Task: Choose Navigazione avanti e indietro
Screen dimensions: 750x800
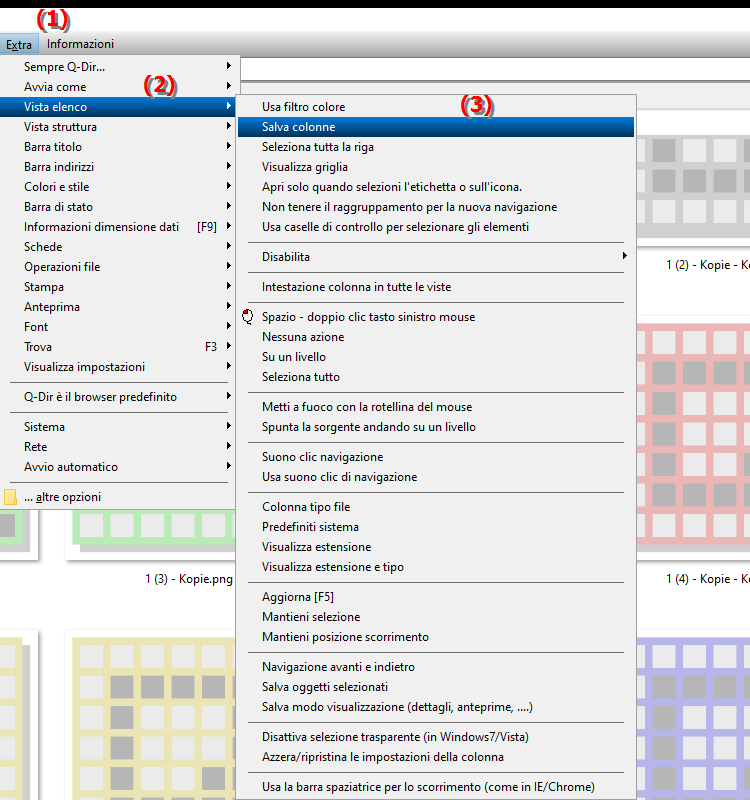Action: pyautogui.click(x=436, y=667)
